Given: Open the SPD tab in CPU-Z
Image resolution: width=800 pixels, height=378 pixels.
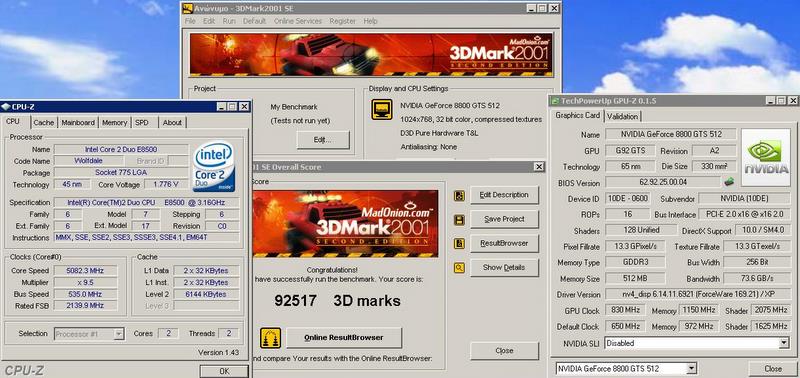Looking at the screenshot, I should click(141, 122).
